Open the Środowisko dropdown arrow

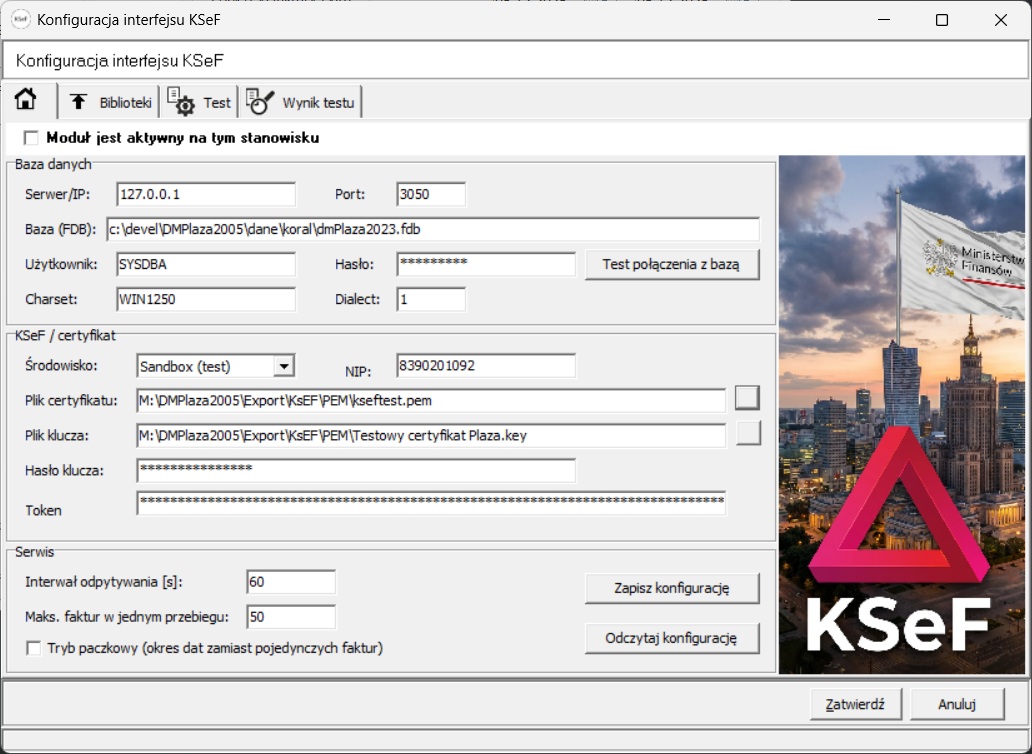coord(284,366)
